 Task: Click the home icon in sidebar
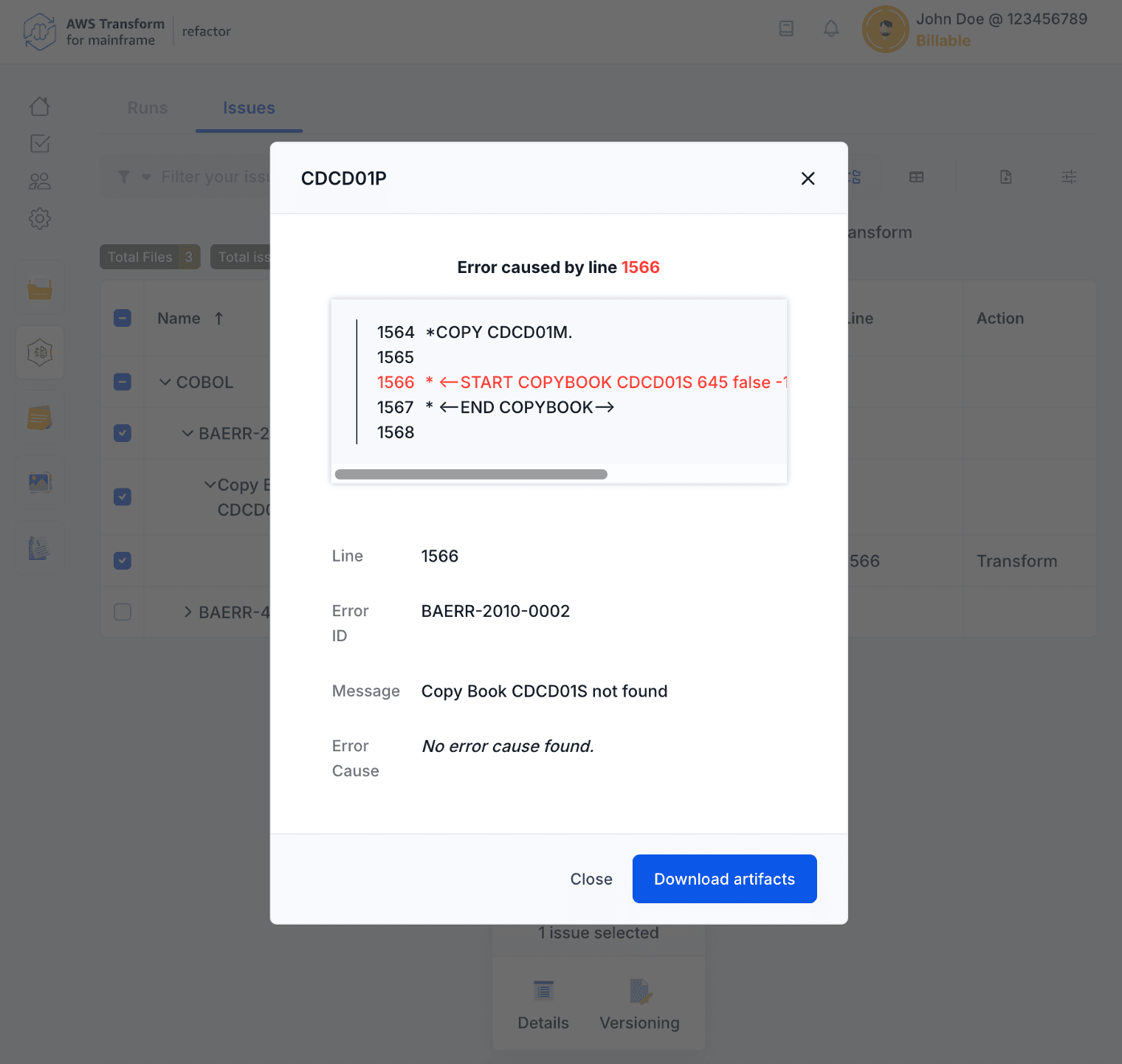pos(40,106)
